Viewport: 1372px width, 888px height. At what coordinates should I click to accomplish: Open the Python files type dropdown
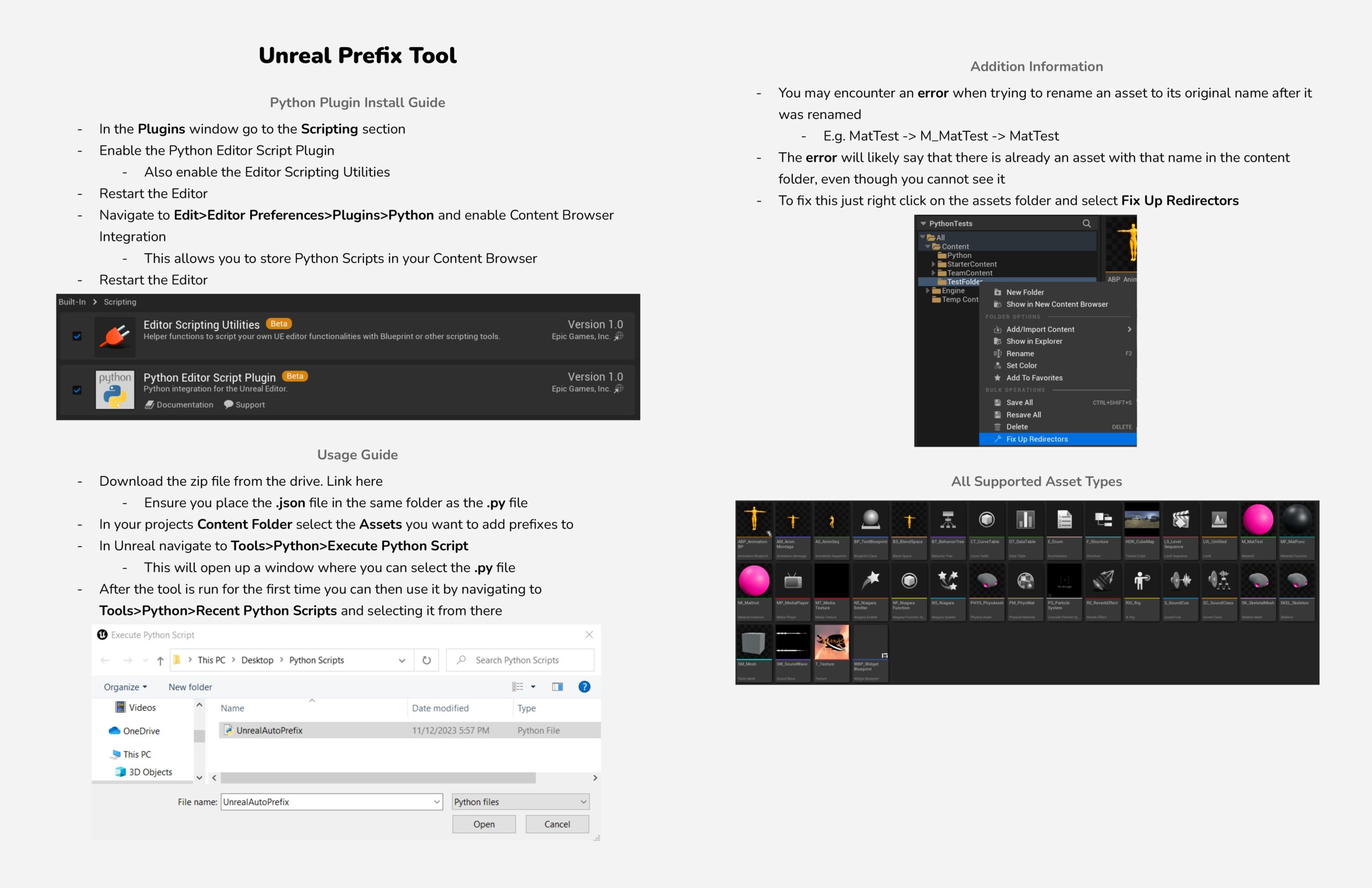[x=520, y=802]
